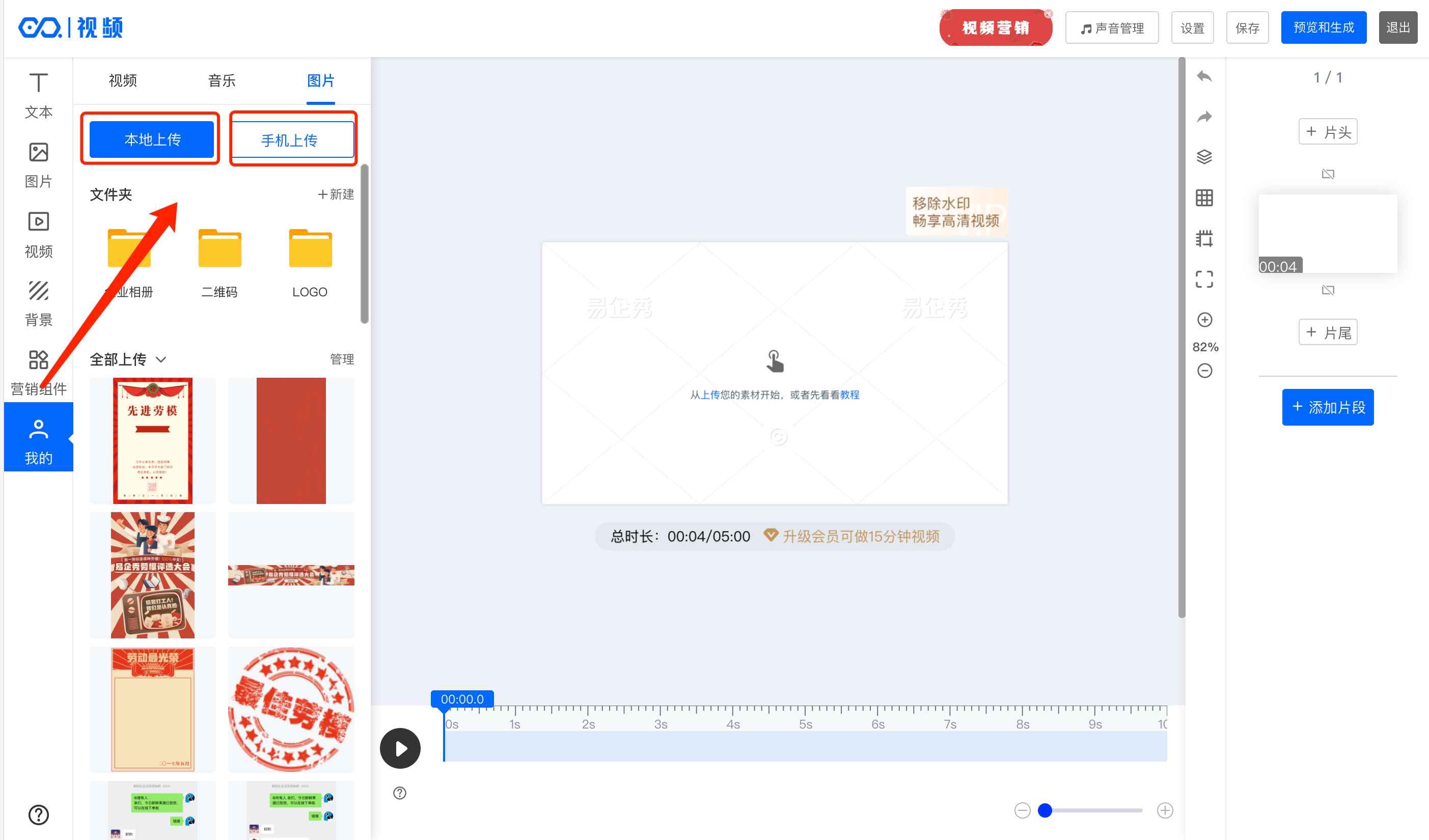The width and height of the screenshot is (1429, 840).
Task: Open the 背景 background panel
Action: (x=39, y=303)
